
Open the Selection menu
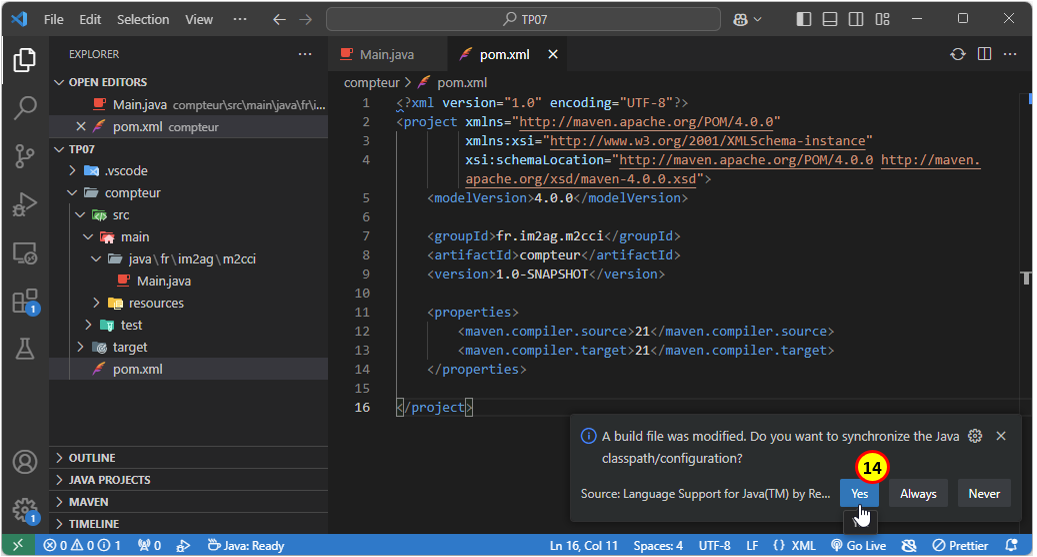[143, 19]
